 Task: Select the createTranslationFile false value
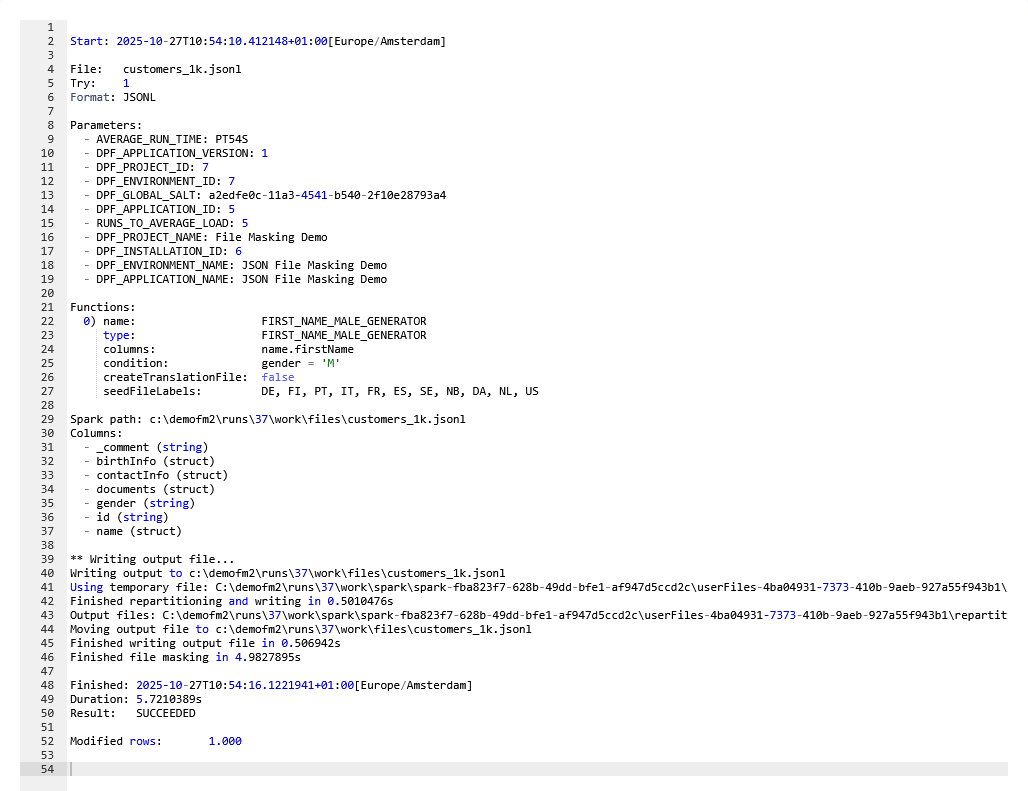[x=277, y=377]
